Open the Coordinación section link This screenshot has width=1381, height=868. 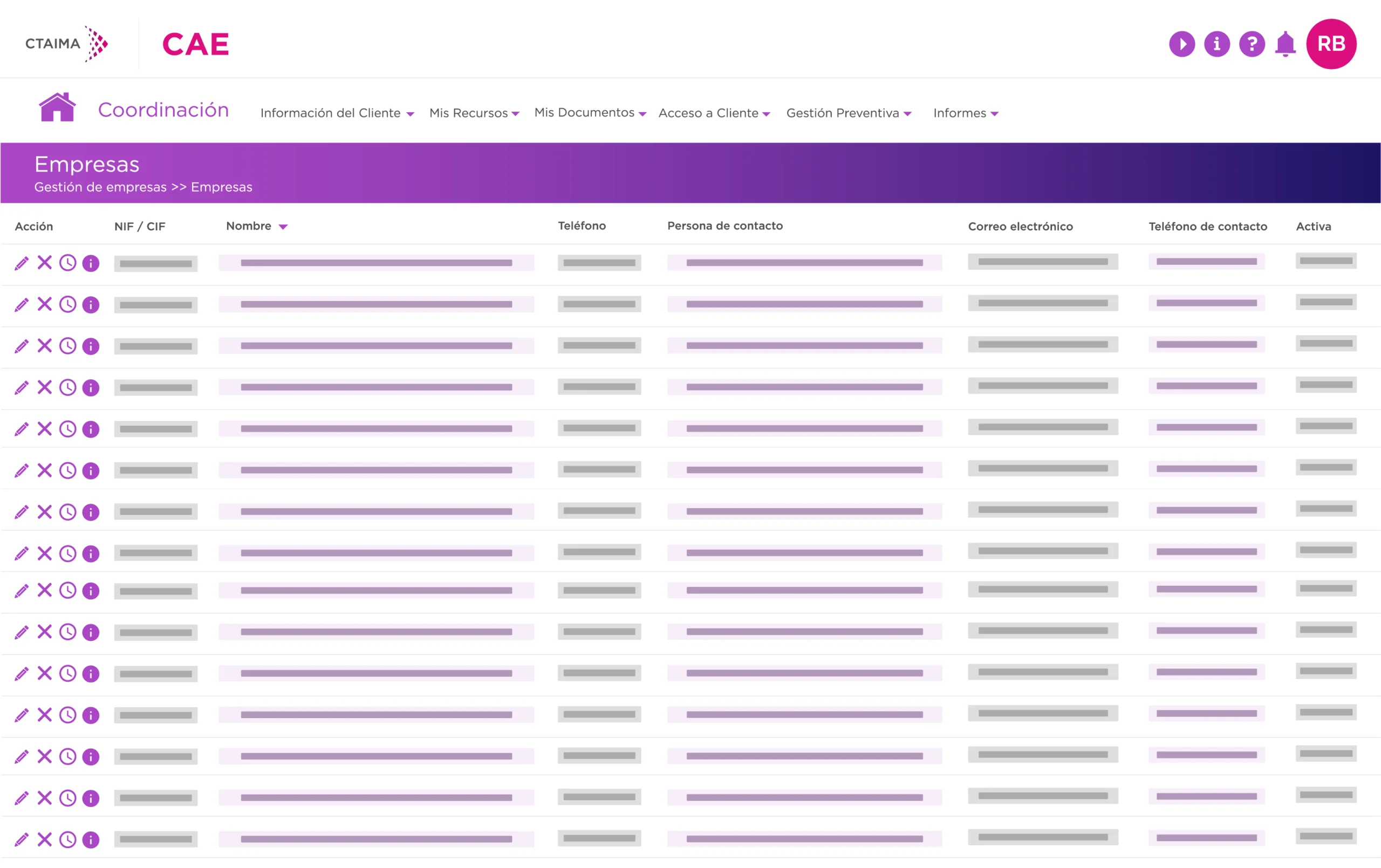tap(163, 110)
